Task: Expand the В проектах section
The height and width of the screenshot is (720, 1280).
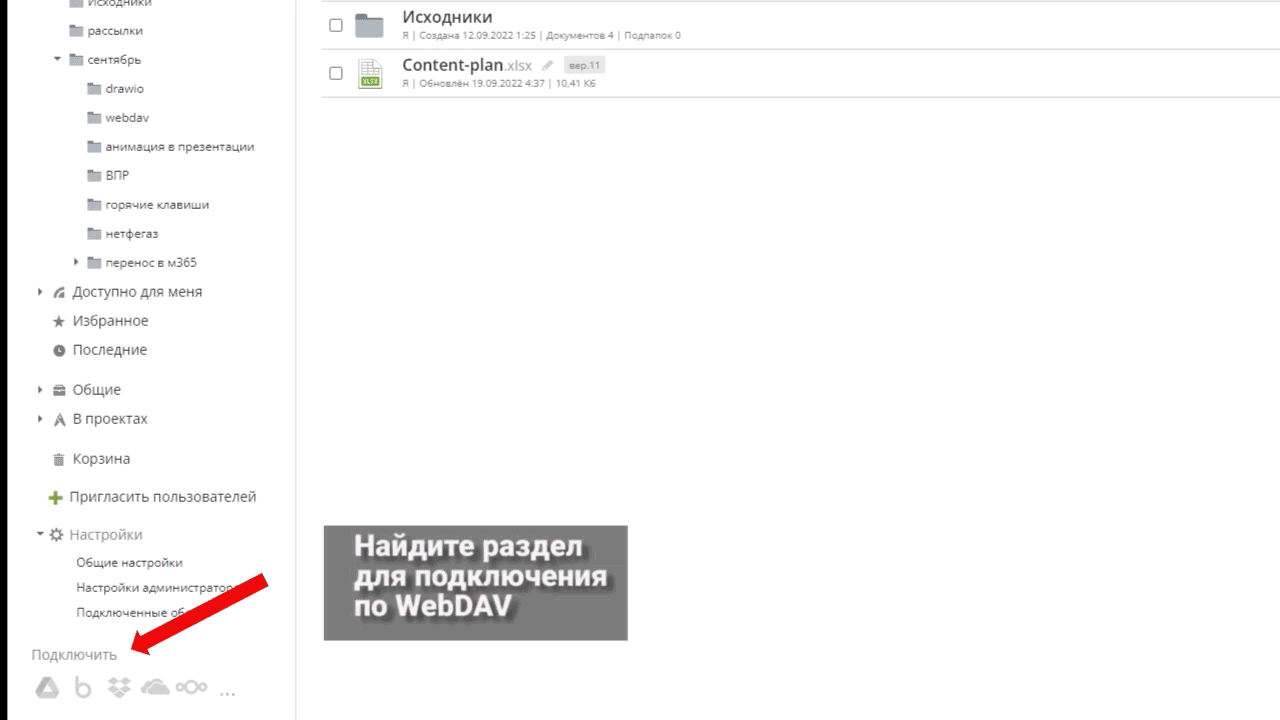Action: tap(40, 419)
